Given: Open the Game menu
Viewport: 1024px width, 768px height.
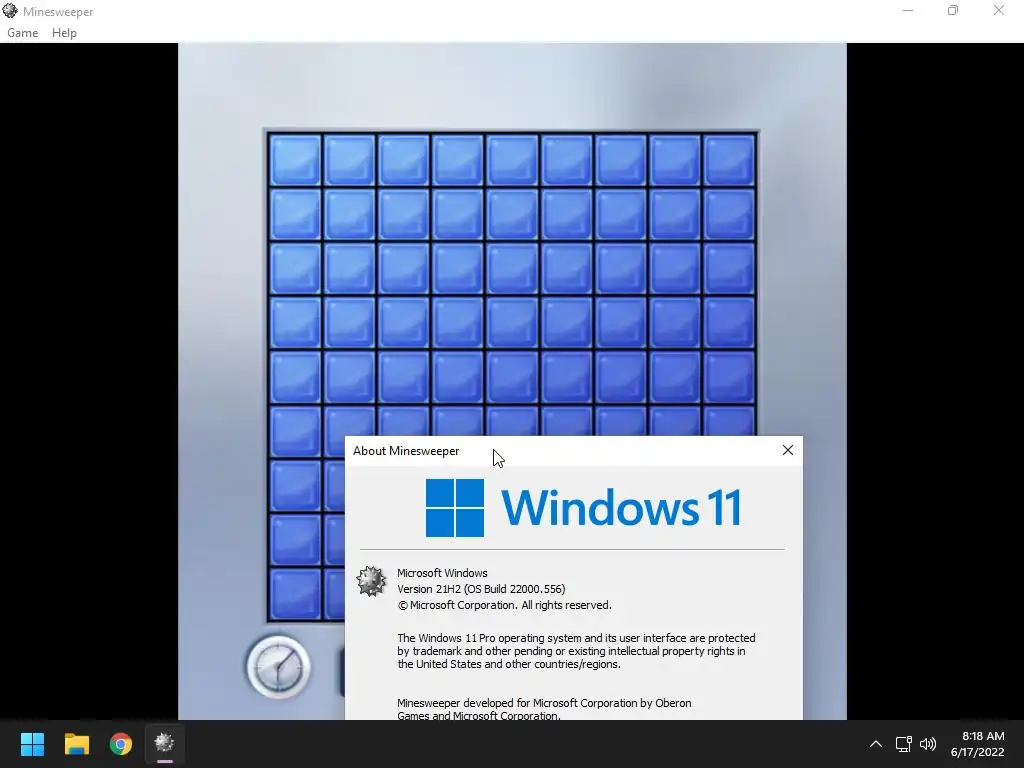Looking at the screenshot, I should (22, 33).
